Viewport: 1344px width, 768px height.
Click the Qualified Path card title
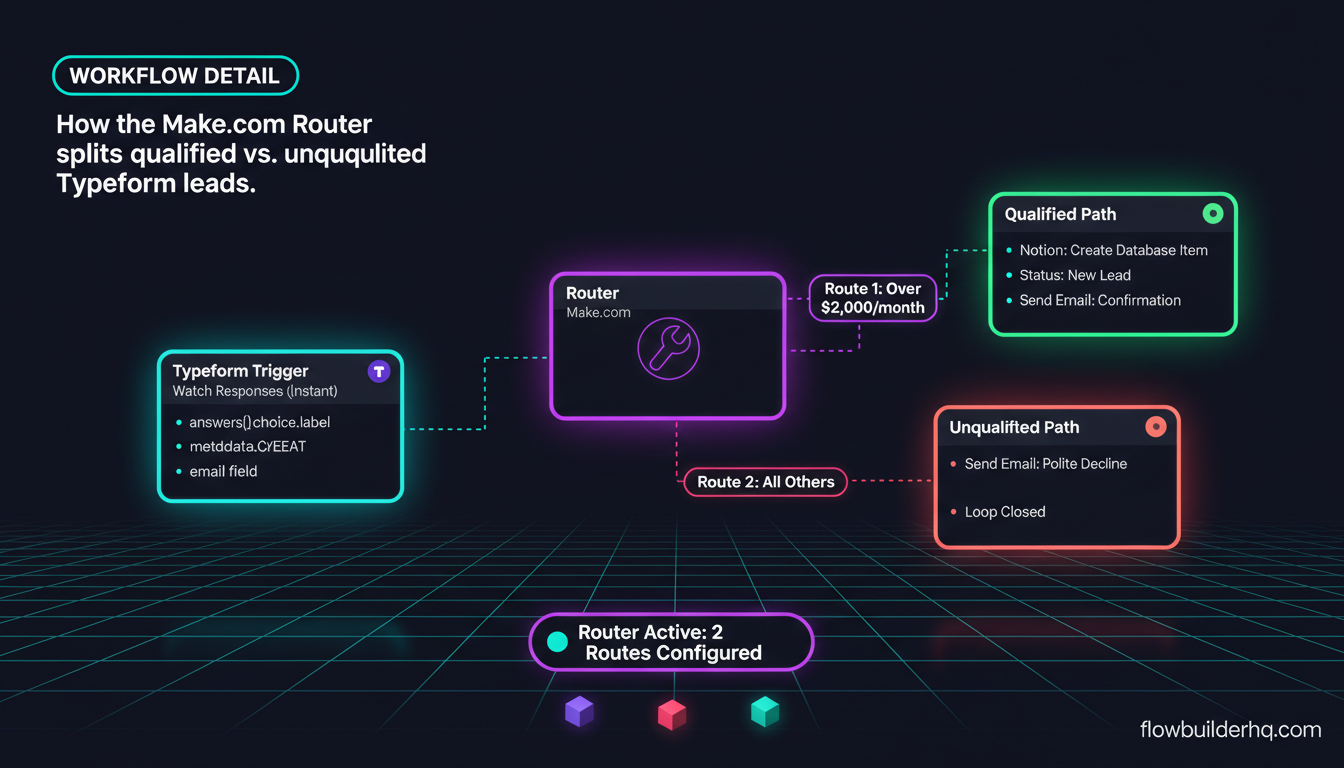click(1060, 214)
